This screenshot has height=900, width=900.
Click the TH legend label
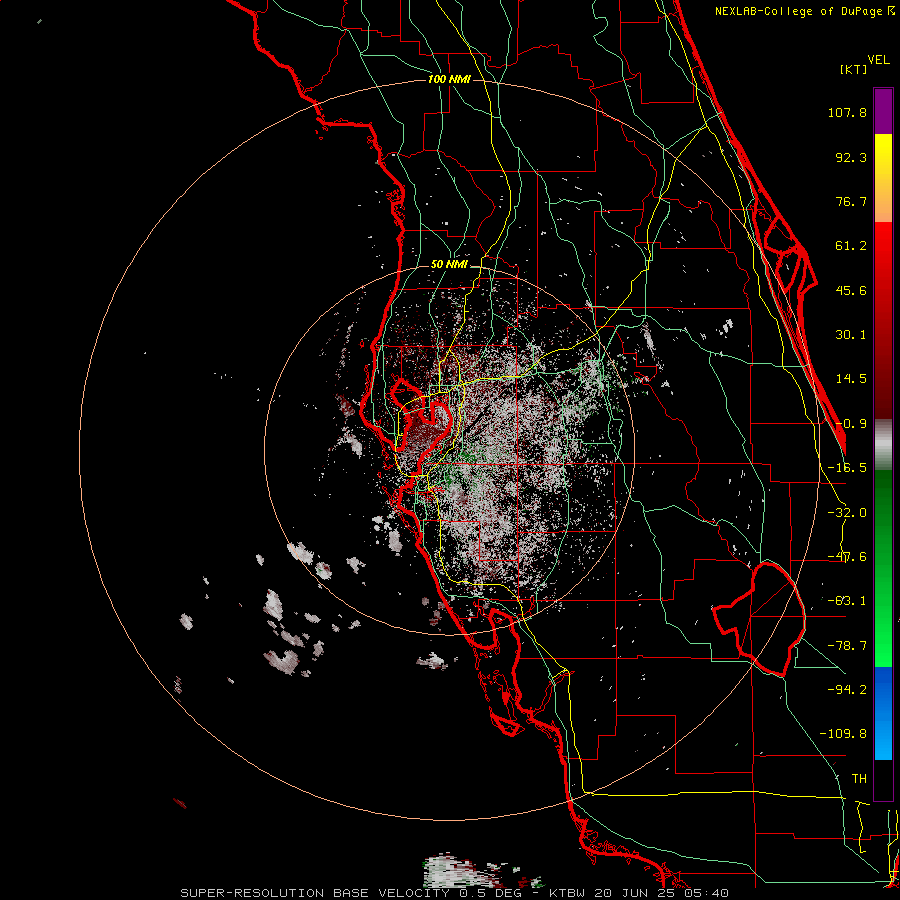point(859,778)
